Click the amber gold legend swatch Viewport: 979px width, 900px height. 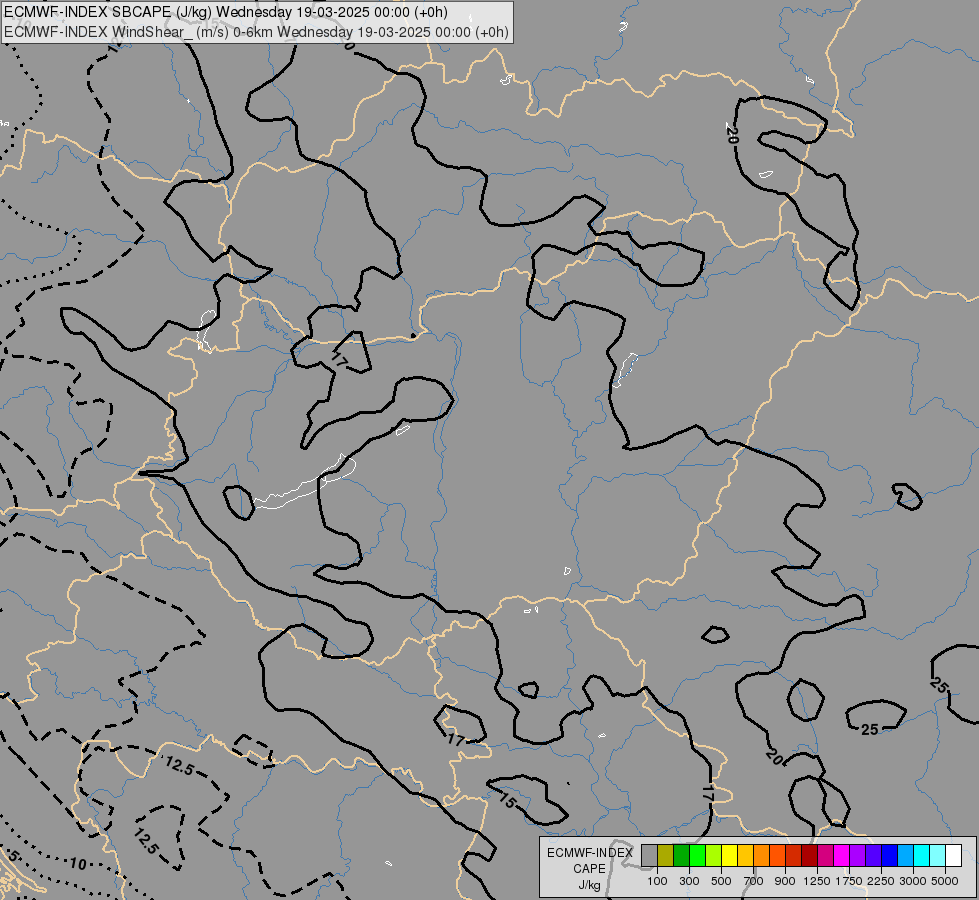pos(745,856)
